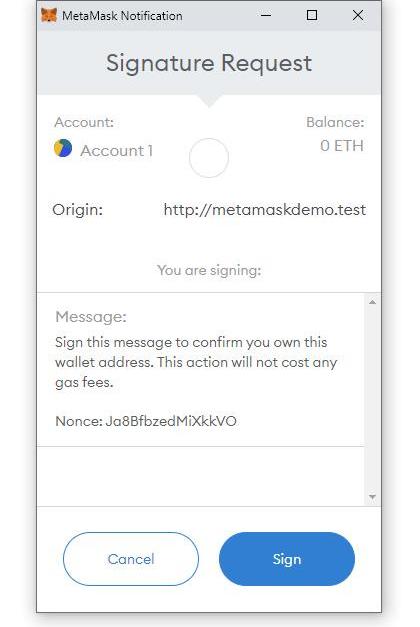The image size is (420, 627).
Task: Maximize the MetaMask Notification window
Action: point(312,15)
